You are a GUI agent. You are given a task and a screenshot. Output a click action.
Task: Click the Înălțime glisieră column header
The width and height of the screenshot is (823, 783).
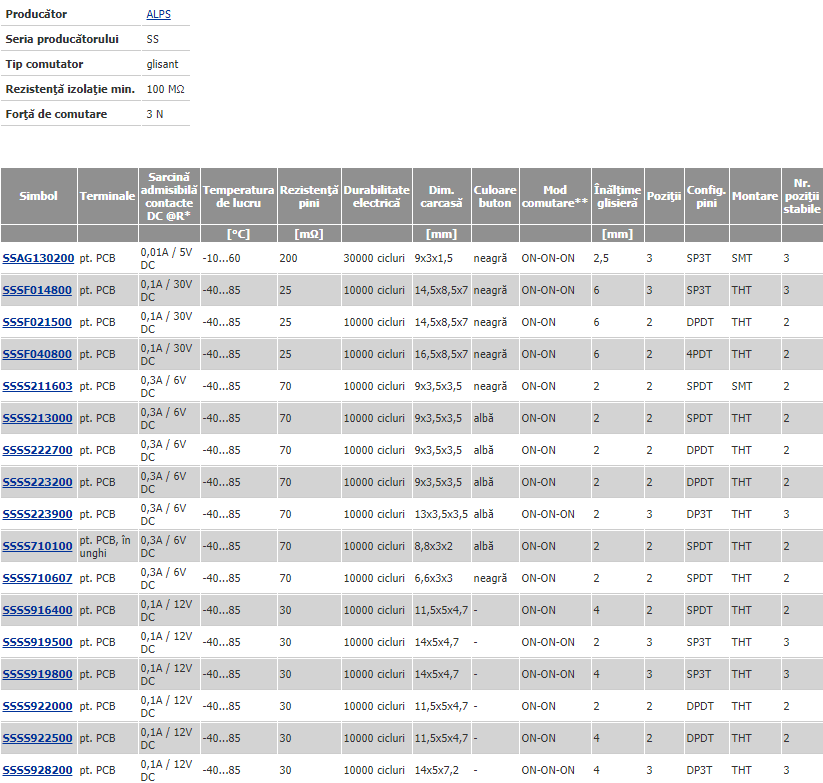tap(618, 196)
